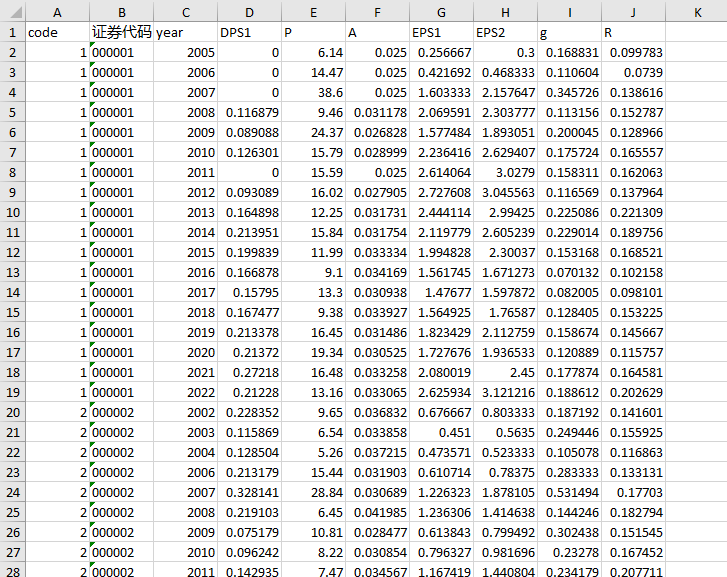
Task: Select row 24 header
Action: click(x=13, y=492)
